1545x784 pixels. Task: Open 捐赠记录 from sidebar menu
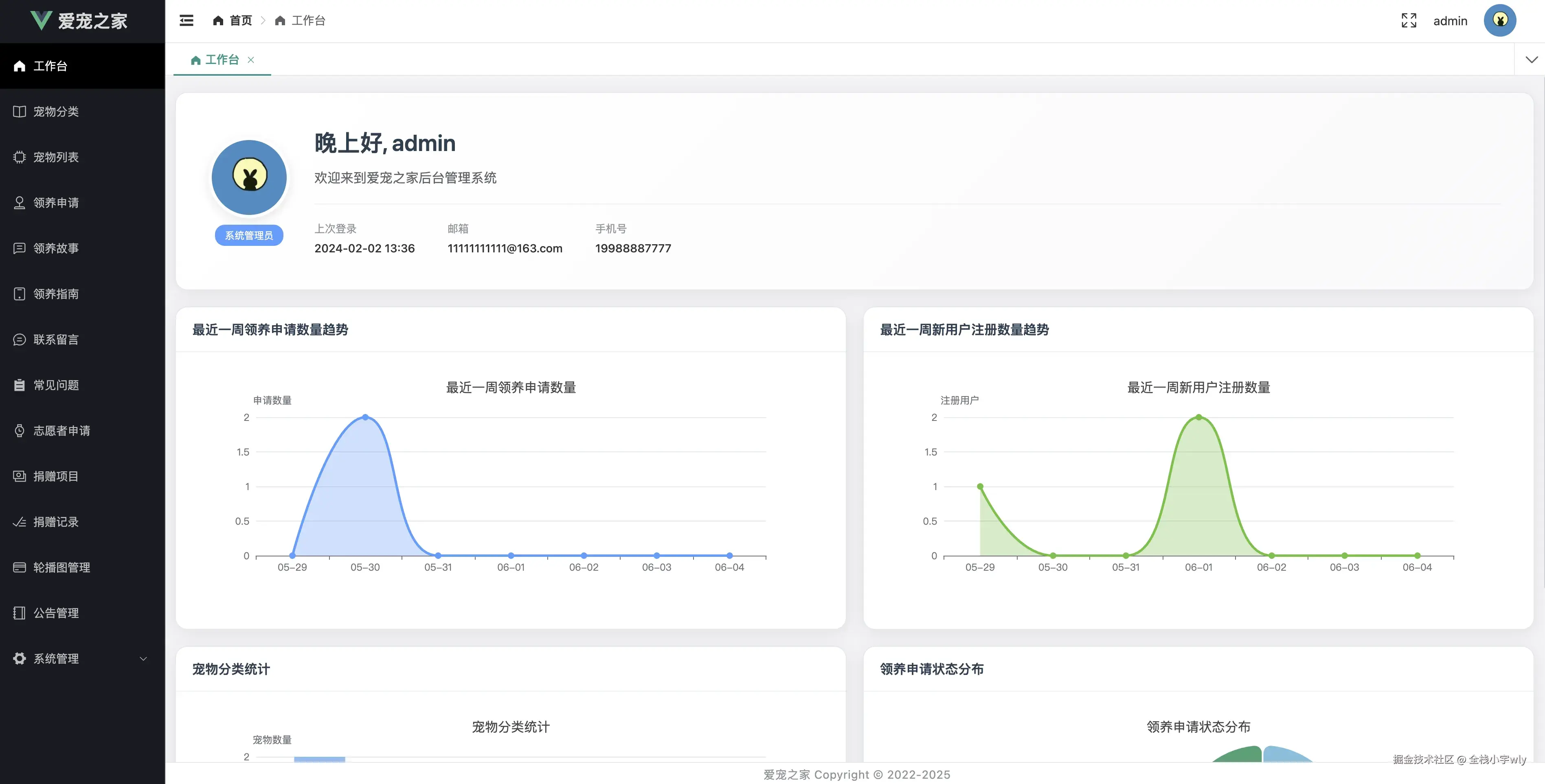pyautogui.click(x=56, y=521)
